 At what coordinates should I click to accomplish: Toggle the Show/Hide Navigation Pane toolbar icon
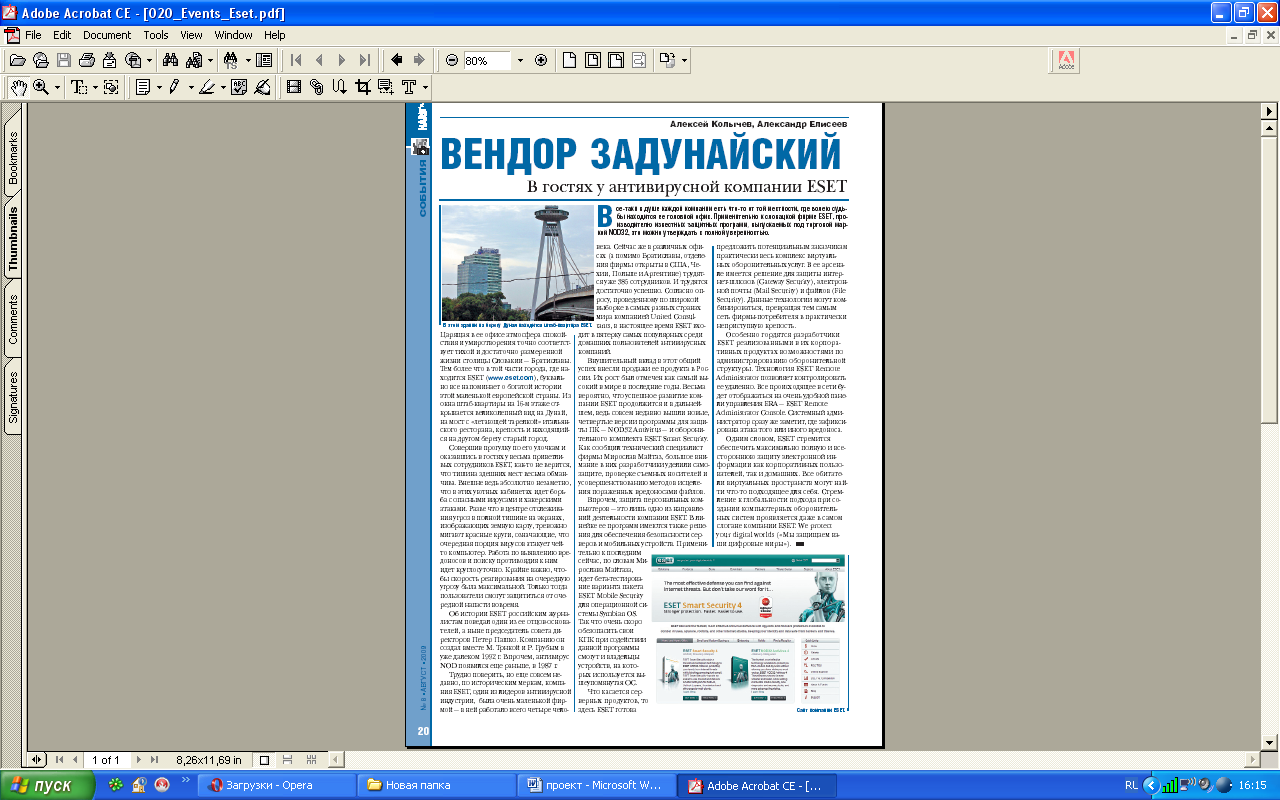click(x=264, y=60)
